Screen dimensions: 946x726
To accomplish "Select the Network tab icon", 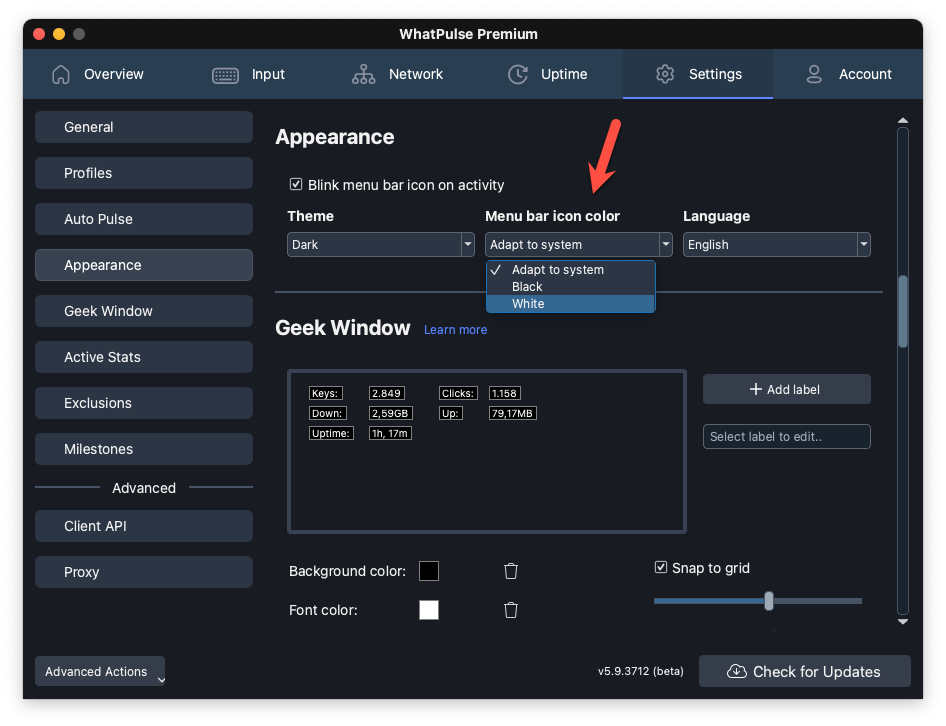I will pyautogui.click(x=363, y=74).
